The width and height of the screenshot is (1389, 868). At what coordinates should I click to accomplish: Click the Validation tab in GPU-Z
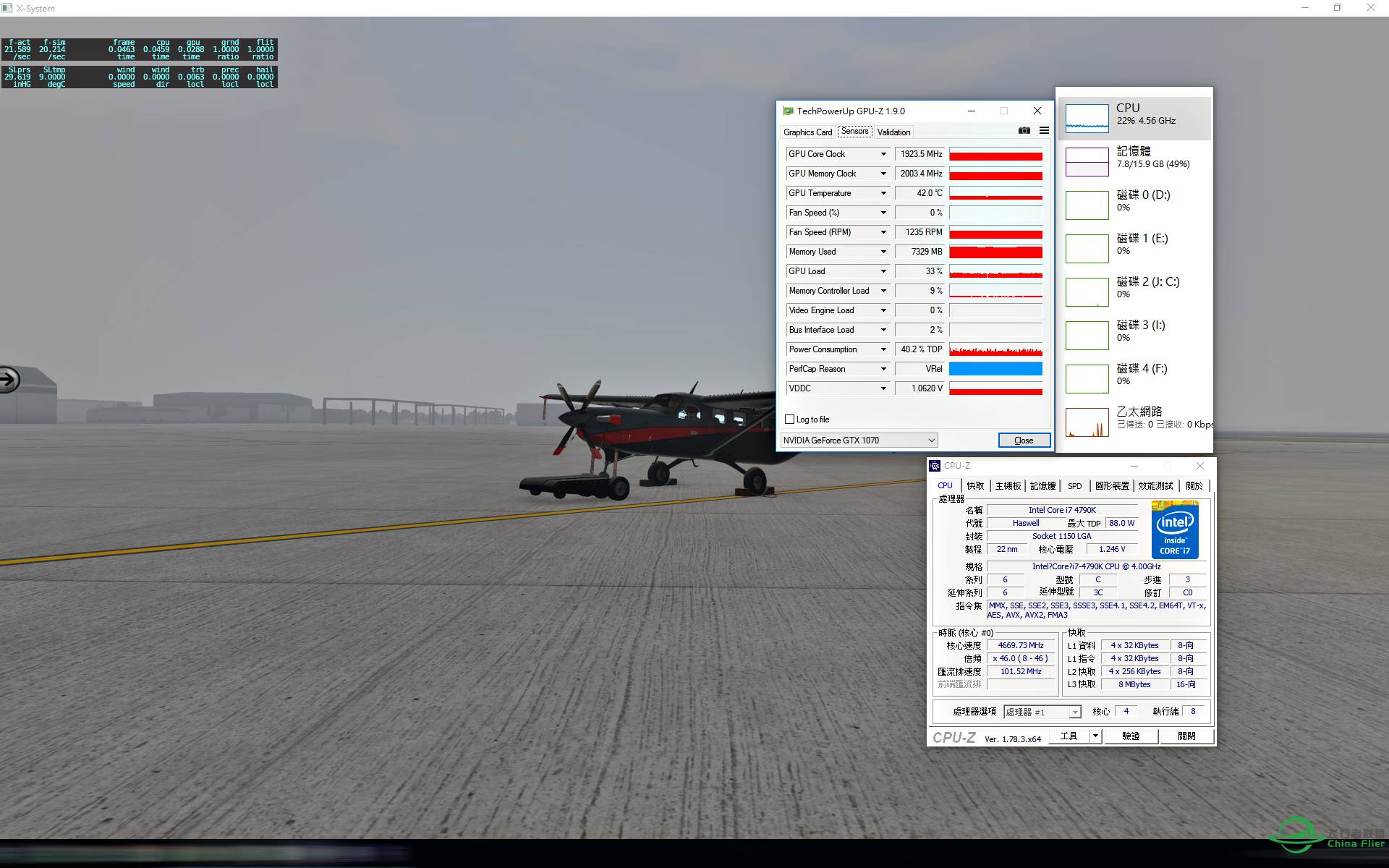pos(893,131)
